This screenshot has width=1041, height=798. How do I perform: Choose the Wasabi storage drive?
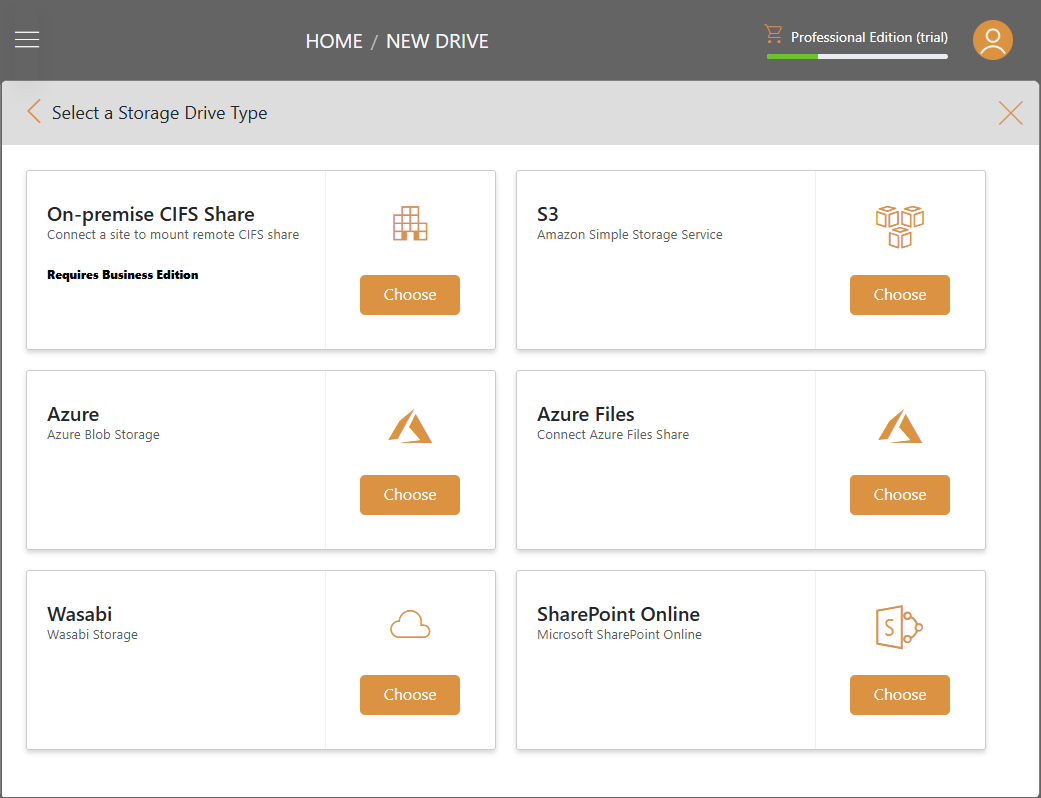point(410,694)
